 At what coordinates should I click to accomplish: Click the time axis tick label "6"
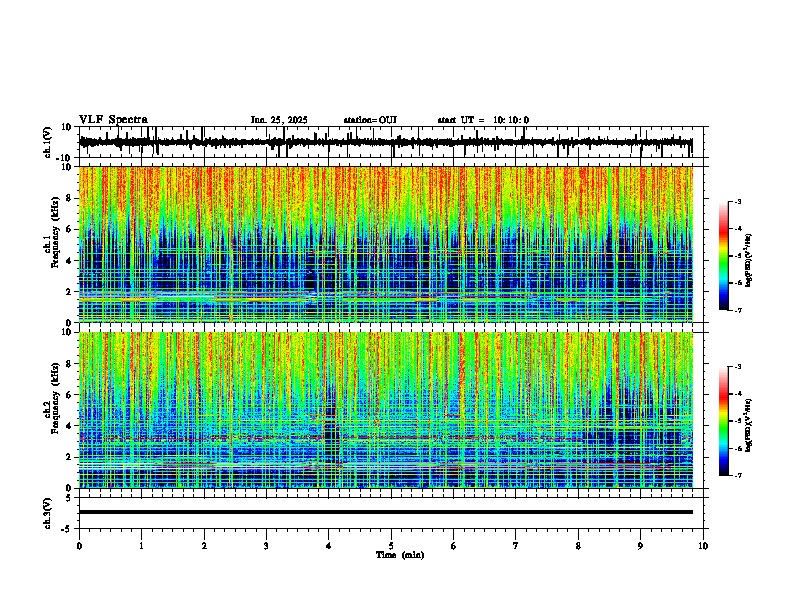[x=454, y=546]
